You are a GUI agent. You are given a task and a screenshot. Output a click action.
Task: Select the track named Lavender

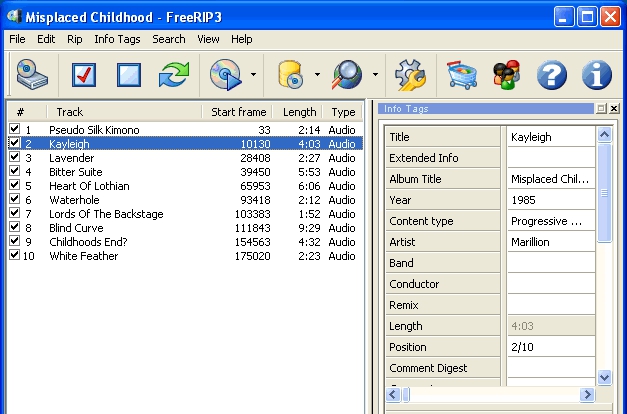[x=72, y=158]
